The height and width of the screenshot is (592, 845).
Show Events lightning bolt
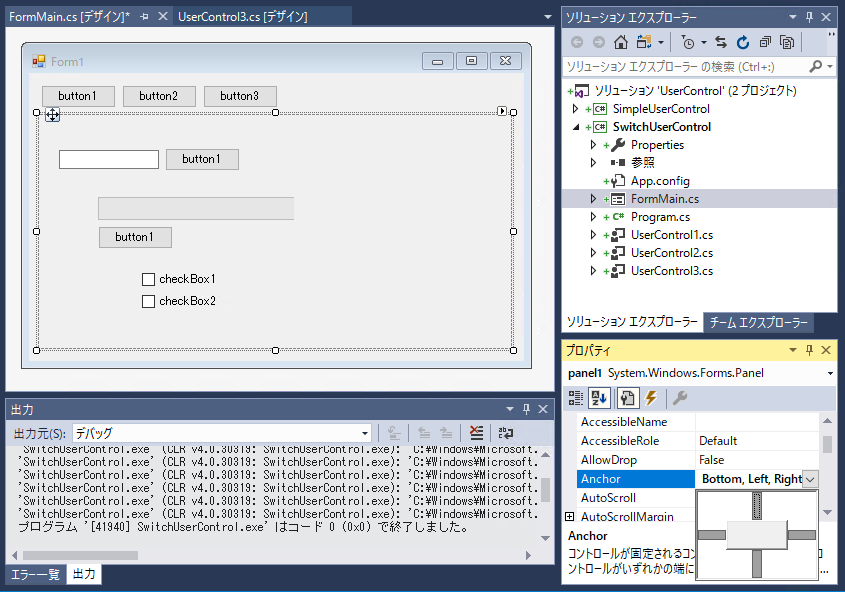pos(651,398)
